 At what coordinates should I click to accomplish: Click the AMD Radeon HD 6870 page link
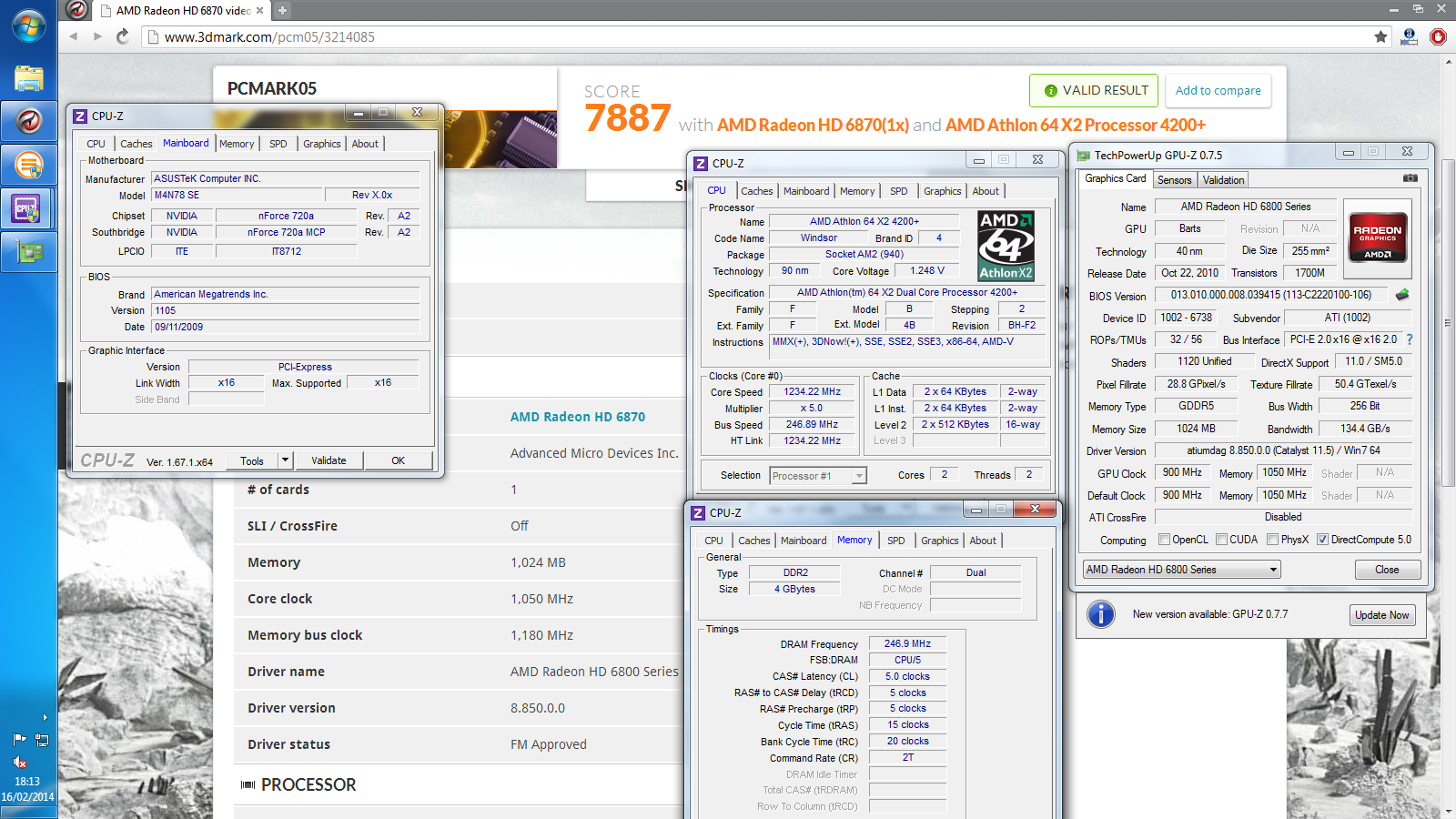point(577,417)
